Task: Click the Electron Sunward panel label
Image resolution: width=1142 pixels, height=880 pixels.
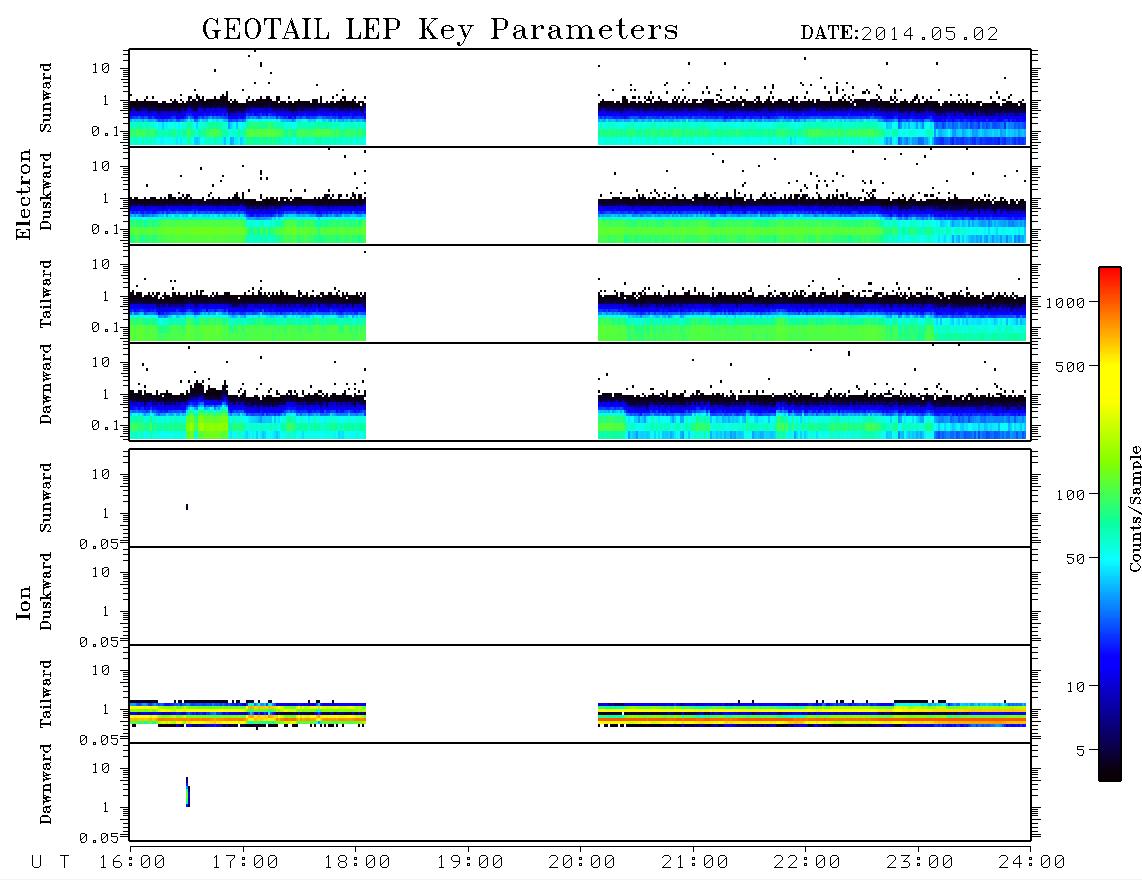Action: (x=46, y=98)
